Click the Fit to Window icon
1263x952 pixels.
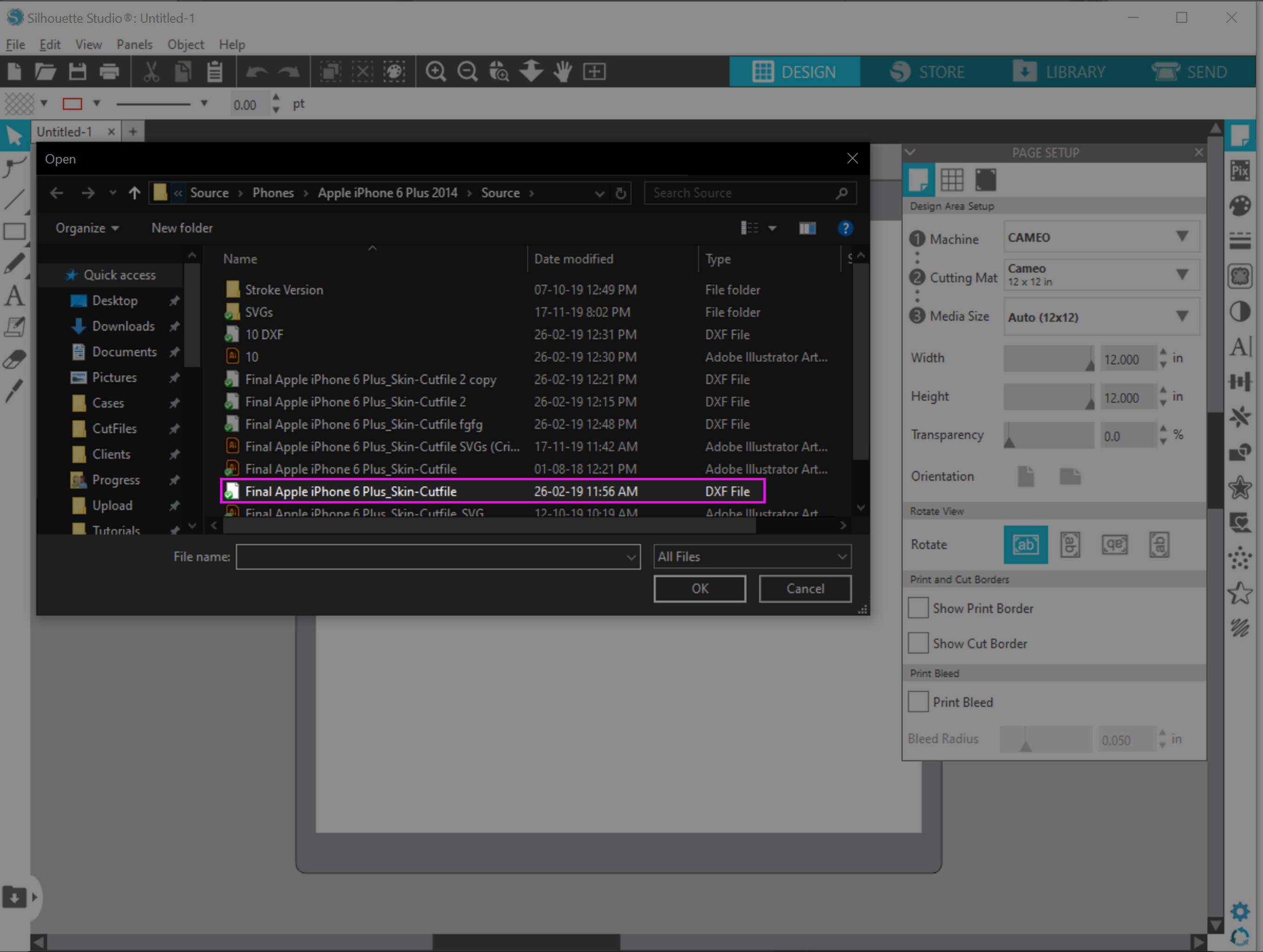point(594,72)
